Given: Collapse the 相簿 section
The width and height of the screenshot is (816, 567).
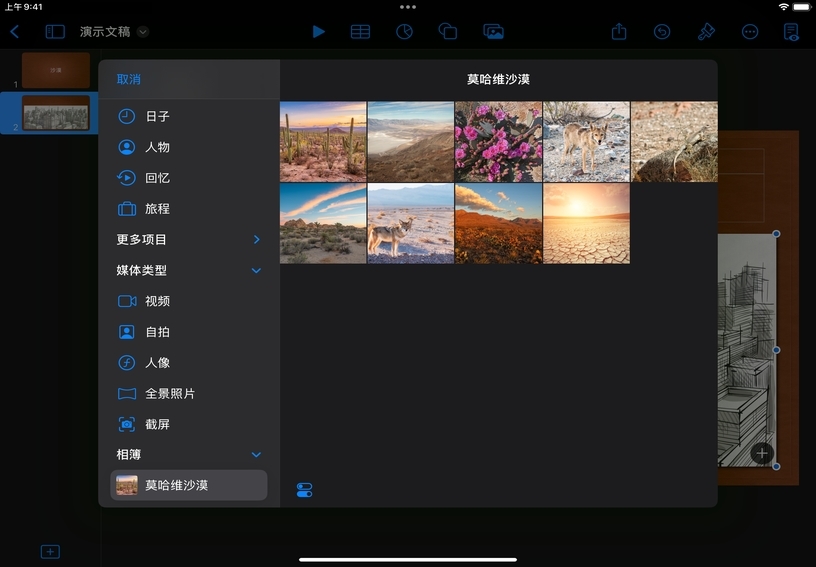Looking at the screenshot, I should [256, 455].
